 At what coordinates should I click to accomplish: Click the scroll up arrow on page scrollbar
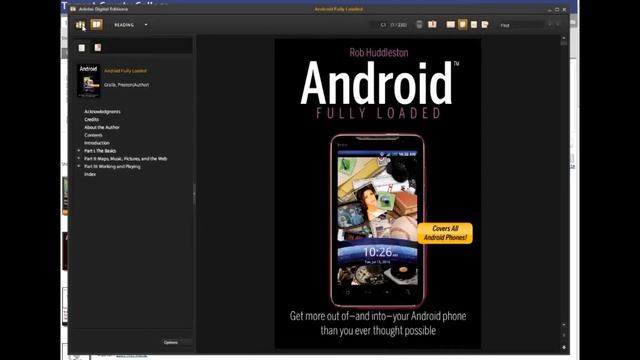click(x=564, y=38)
